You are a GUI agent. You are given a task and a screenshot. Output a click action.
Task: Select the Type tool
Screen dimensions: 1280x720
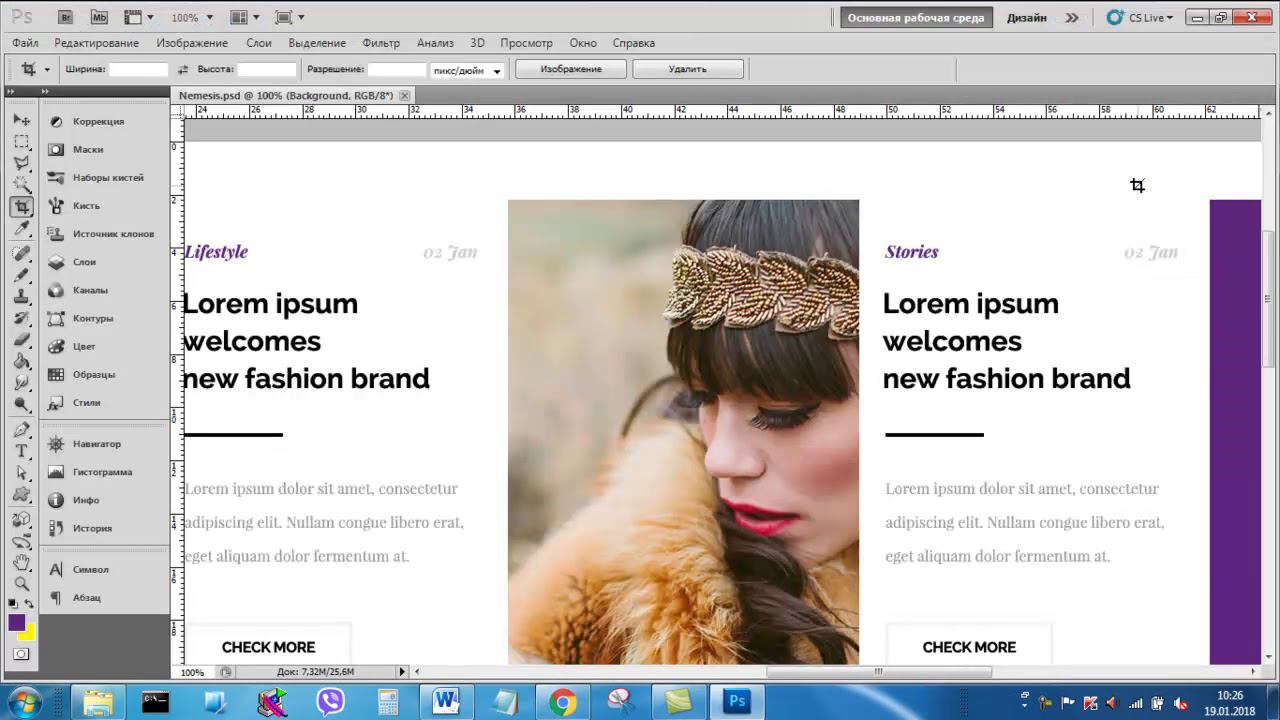pyautogui.click(x=21, y=451)
